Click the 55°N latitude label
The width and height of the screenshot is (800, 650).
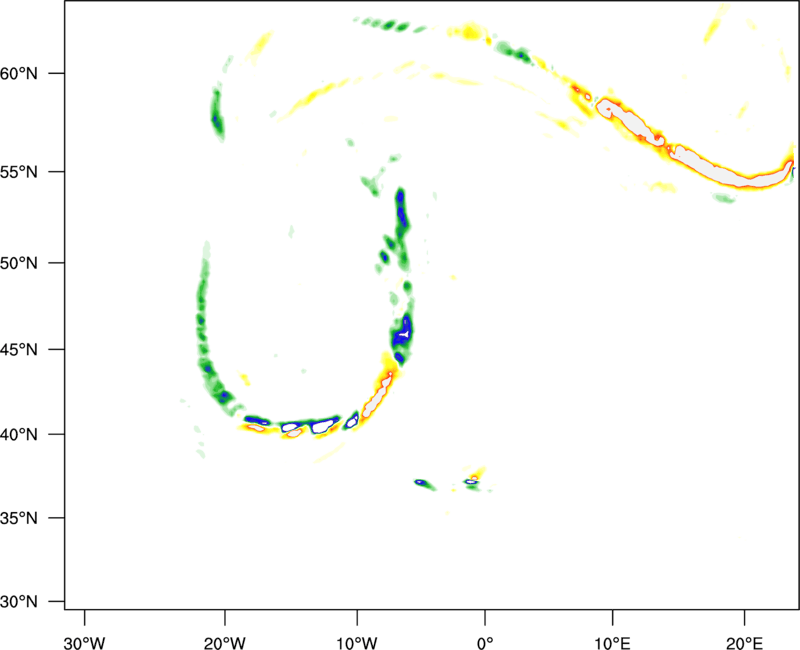point(19,172)
